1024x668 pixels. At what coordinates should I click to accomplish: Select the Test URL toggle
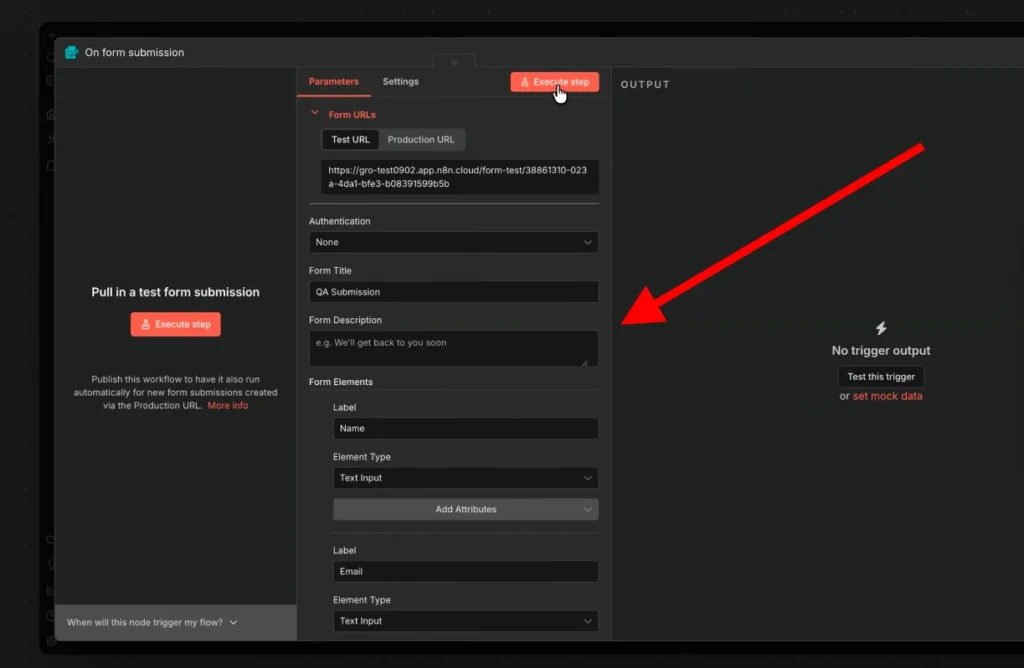click(350, 139)
